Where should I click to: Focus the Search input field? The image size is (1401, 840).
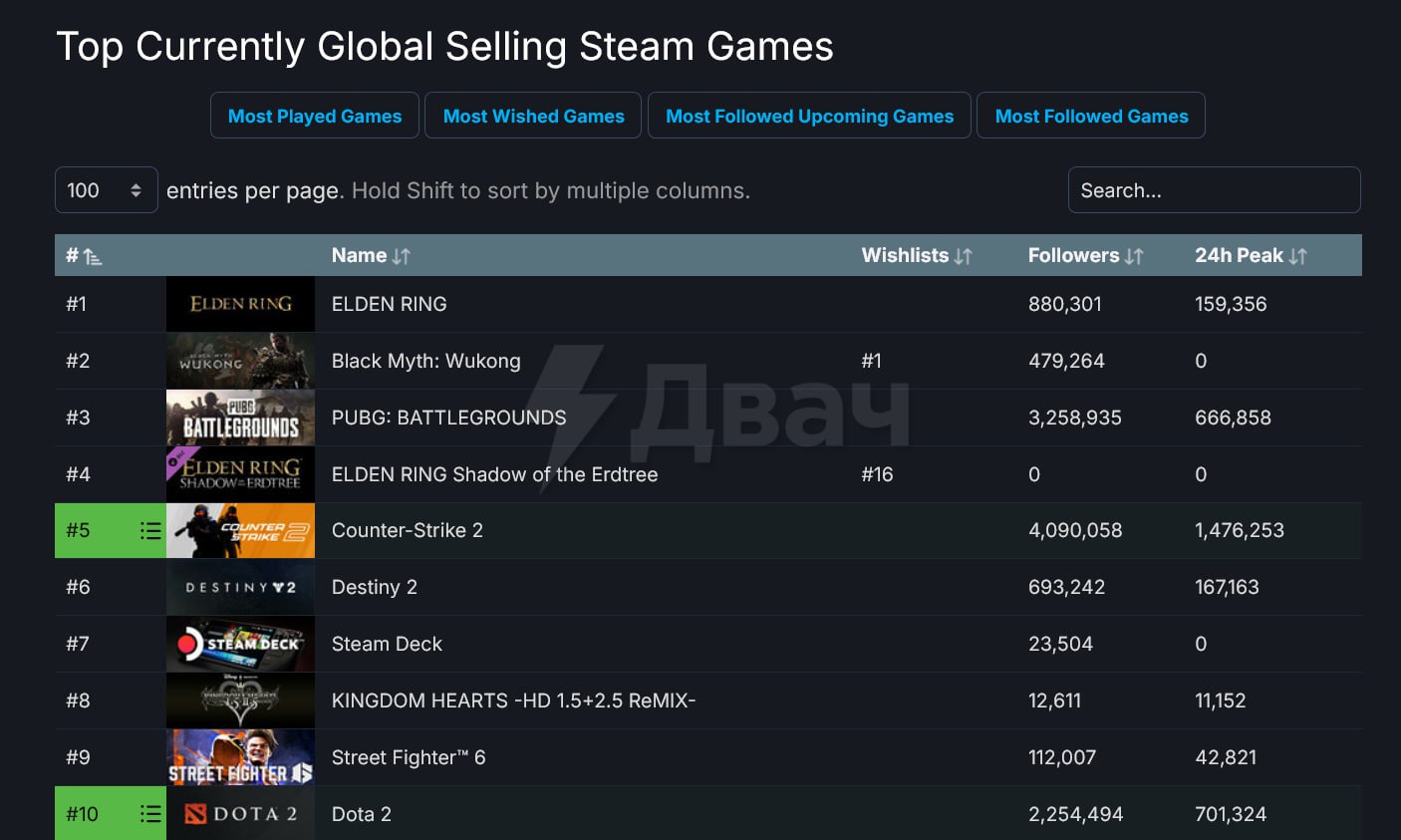pyautogui.click(x=1214, y=190)
